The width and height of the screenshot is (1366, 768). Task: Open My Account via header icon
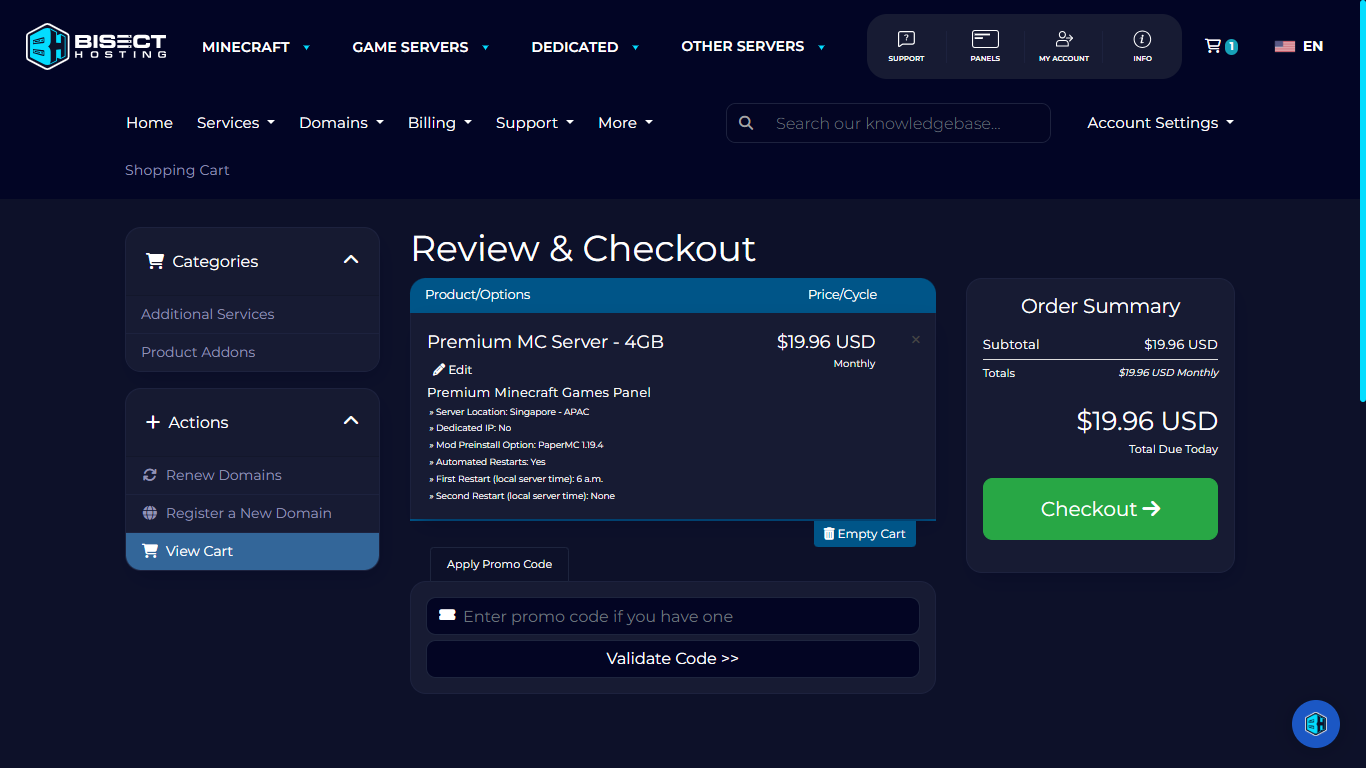click(x=1063, y=46)
